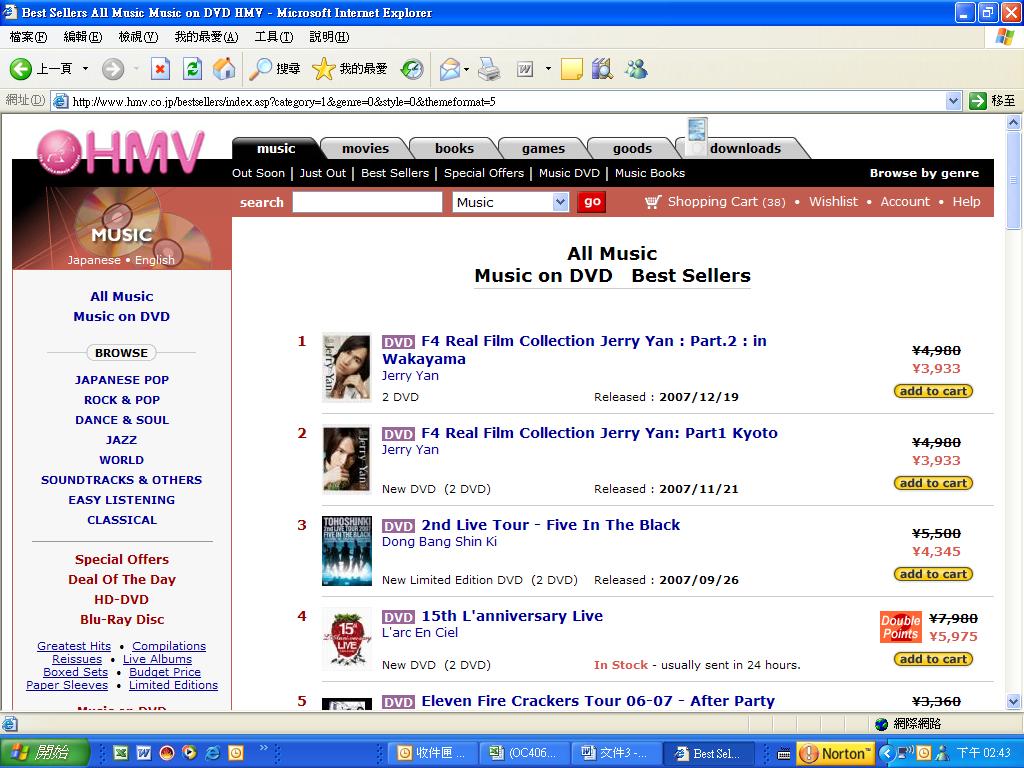Open the Search magnifier toolbar button
Screen dimensions: 1024x768
(x=274, y=69)
